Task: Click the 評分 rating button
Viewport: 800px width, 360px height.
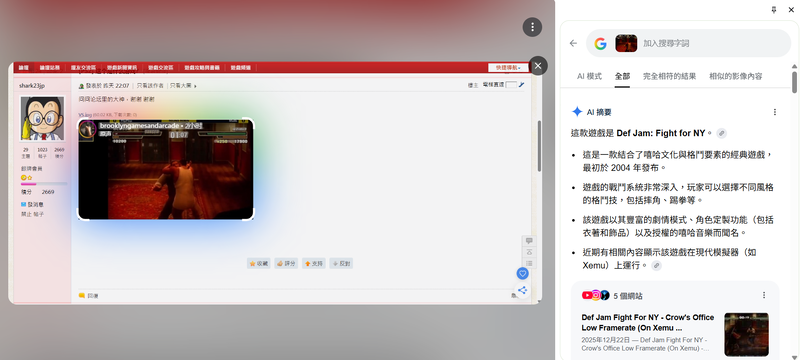Action: tap(286, 264)
